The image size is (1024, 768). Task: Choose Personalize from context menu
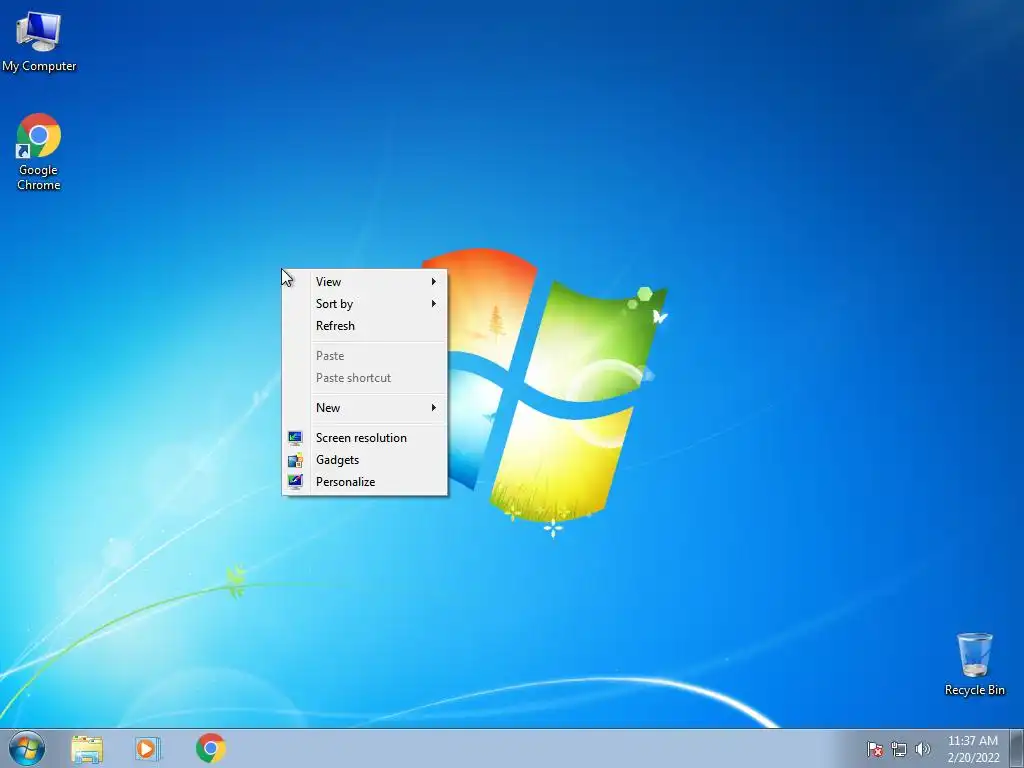(364, 482)
